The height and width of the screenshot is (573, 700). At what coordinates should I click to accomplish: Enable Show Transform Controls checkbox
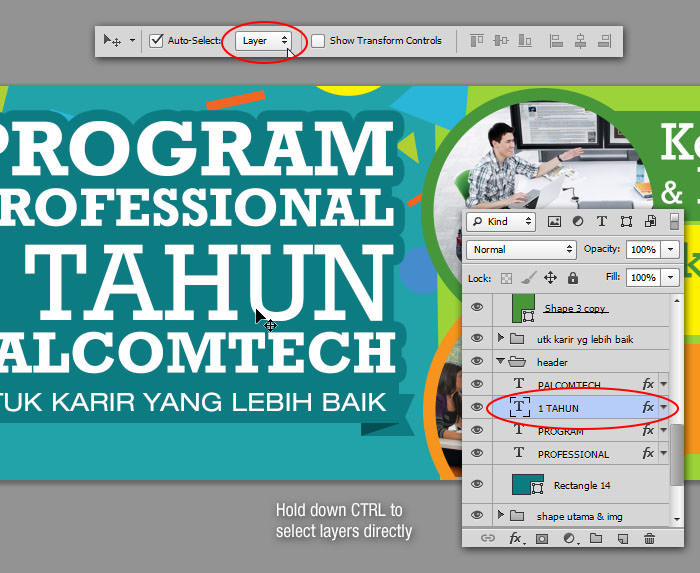tap(318, 41)
